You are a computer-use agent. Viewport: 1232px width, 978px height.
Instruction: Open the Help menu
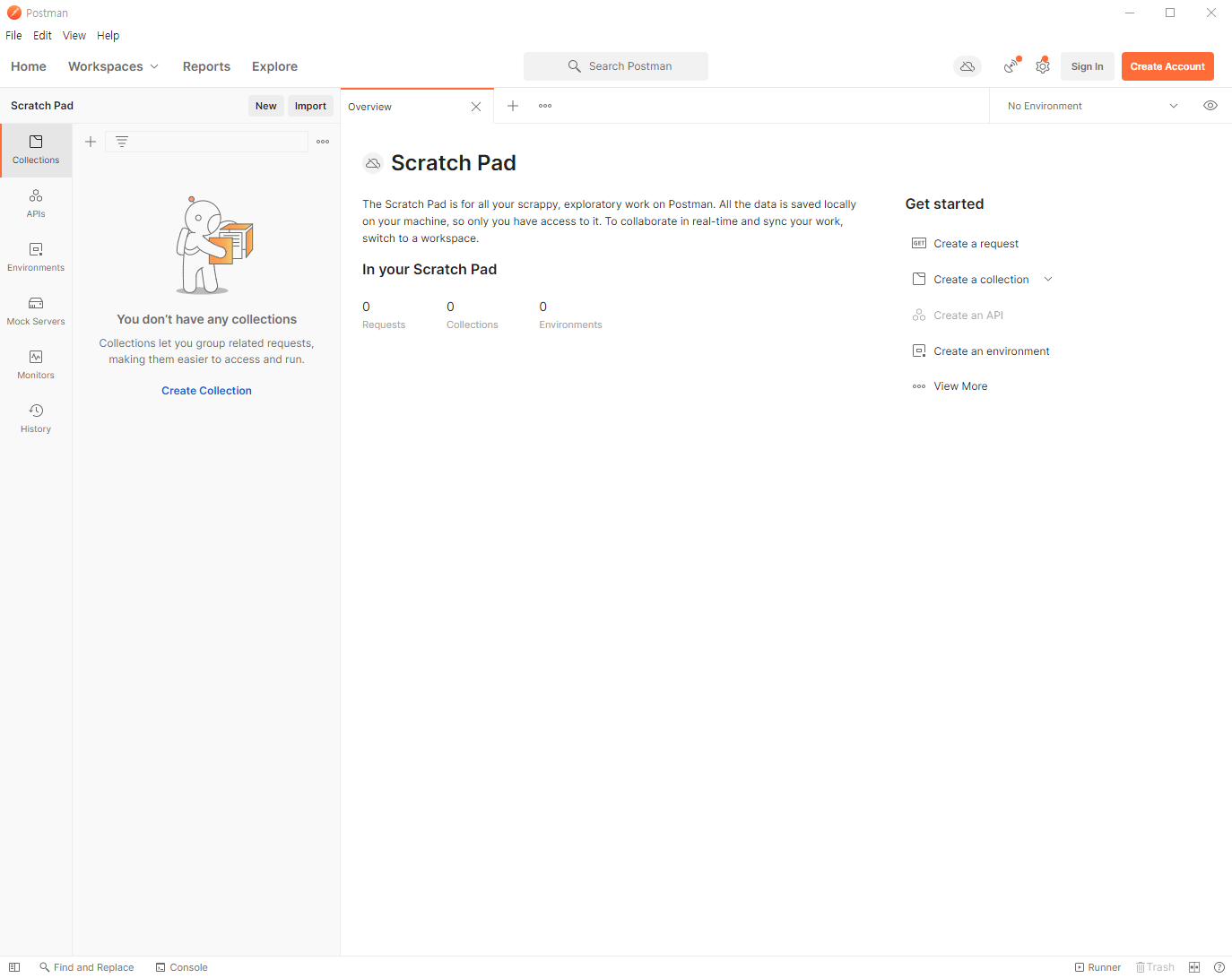click(108, 36)
